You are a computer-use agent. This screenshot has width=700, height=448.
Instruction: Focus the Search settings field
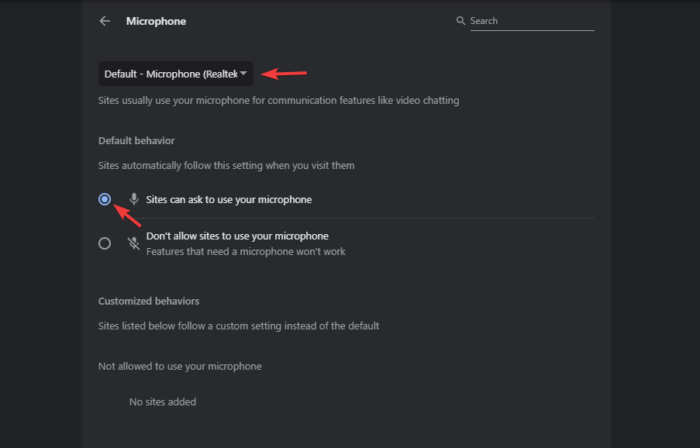(x=530, y=21)
